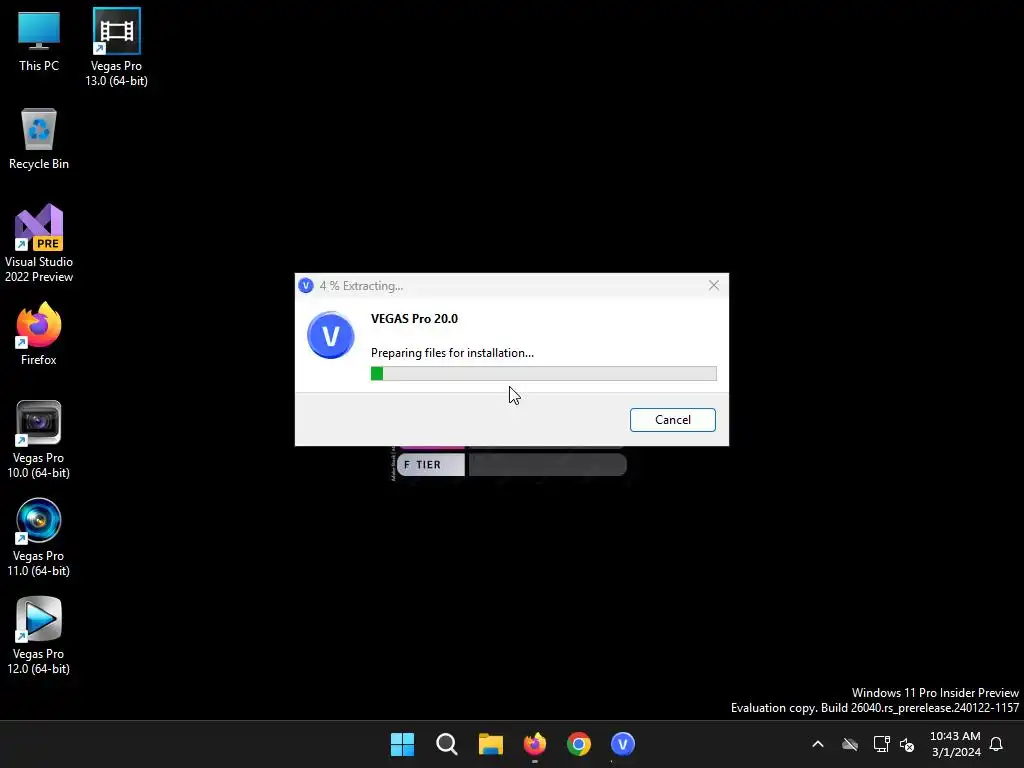Switch to VEGAS installer taskbar icon
The width and height of the screenshot is (1024, 768).
point(623,744)
